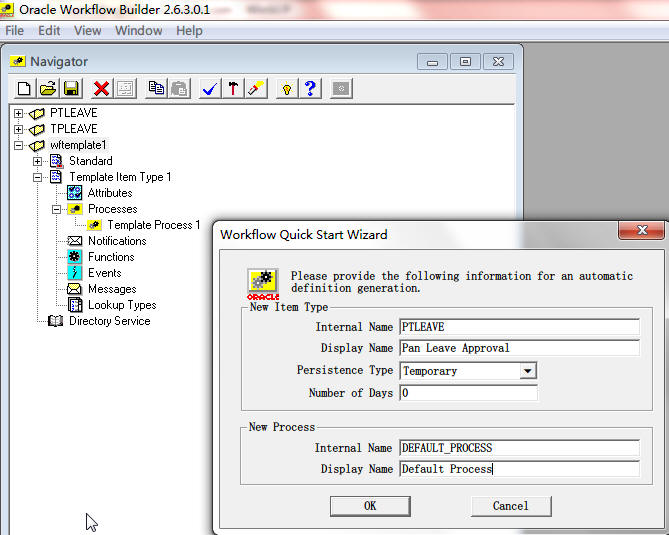Screen dimensions: 669x535
Task: Open the Help menu
Action: [189, 31]
